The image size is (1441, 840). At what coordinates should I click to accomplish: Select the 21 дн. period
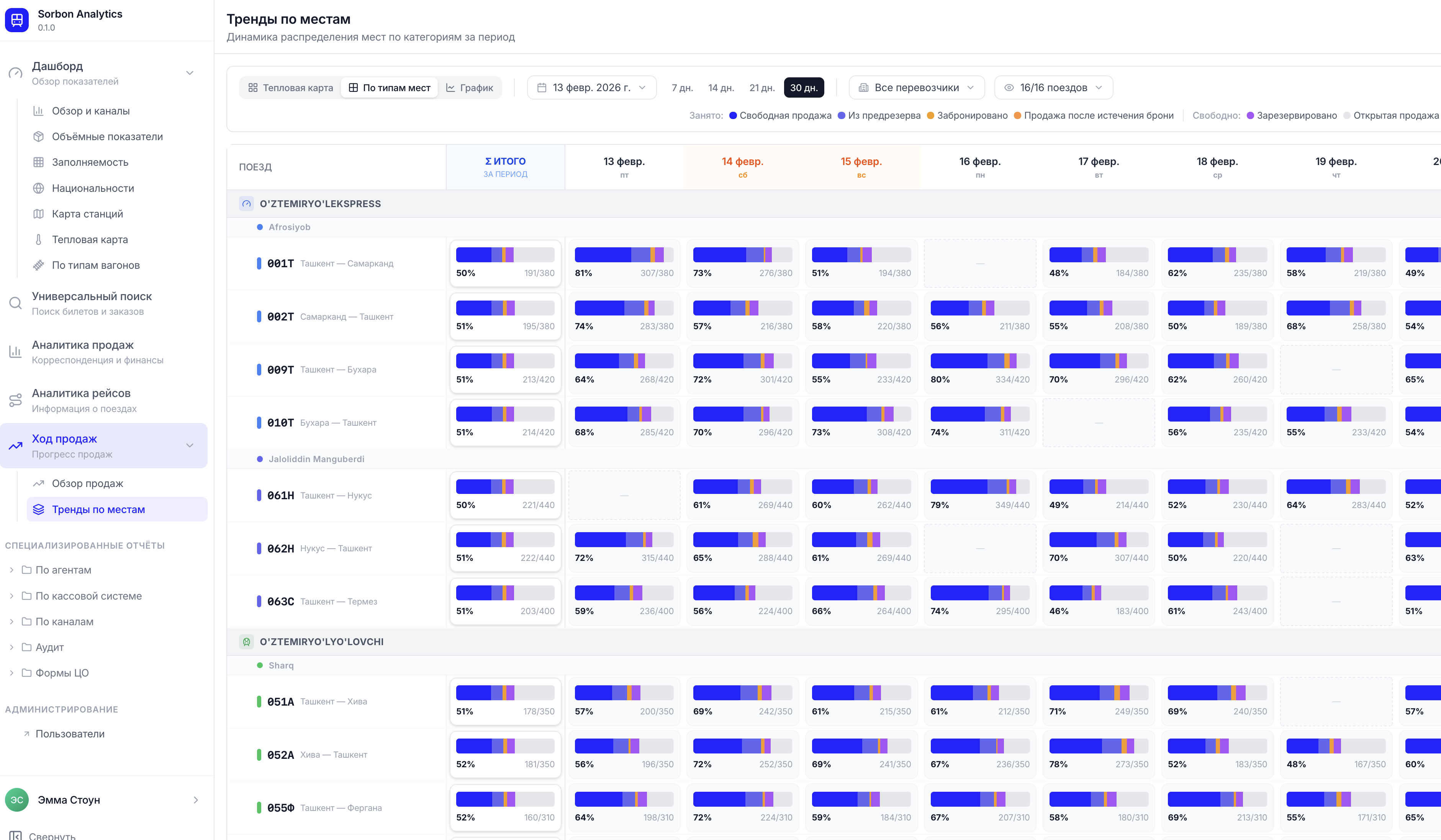tap(762, 87)
